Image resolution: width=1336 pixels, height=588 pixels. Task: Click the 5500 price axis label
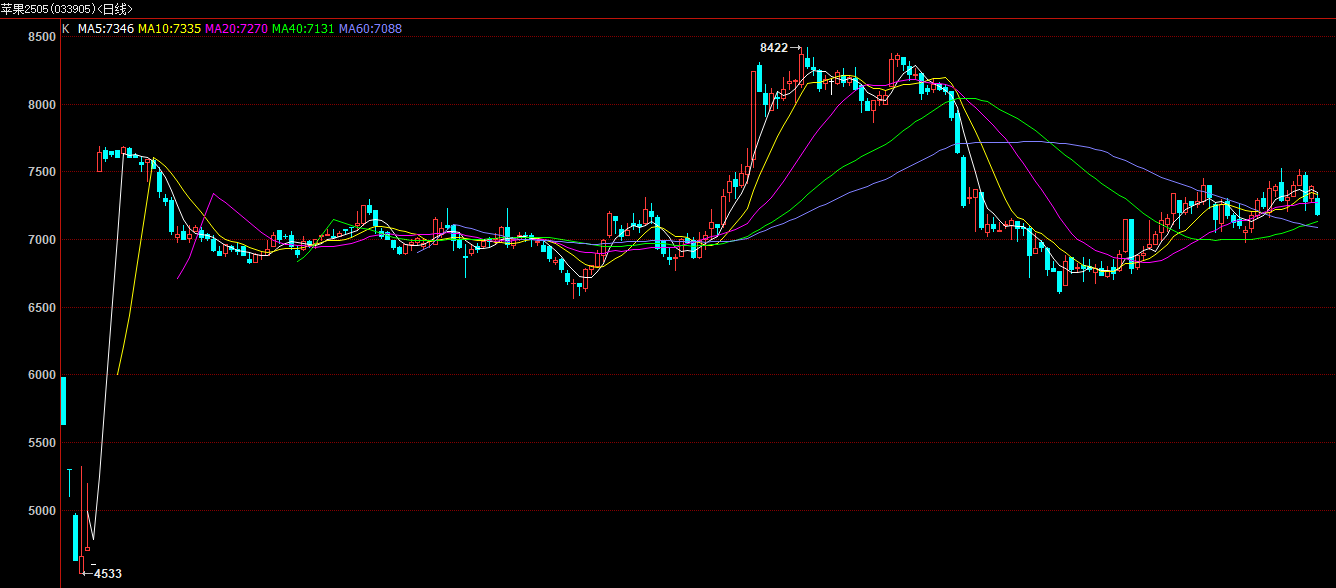coord(42,443)
